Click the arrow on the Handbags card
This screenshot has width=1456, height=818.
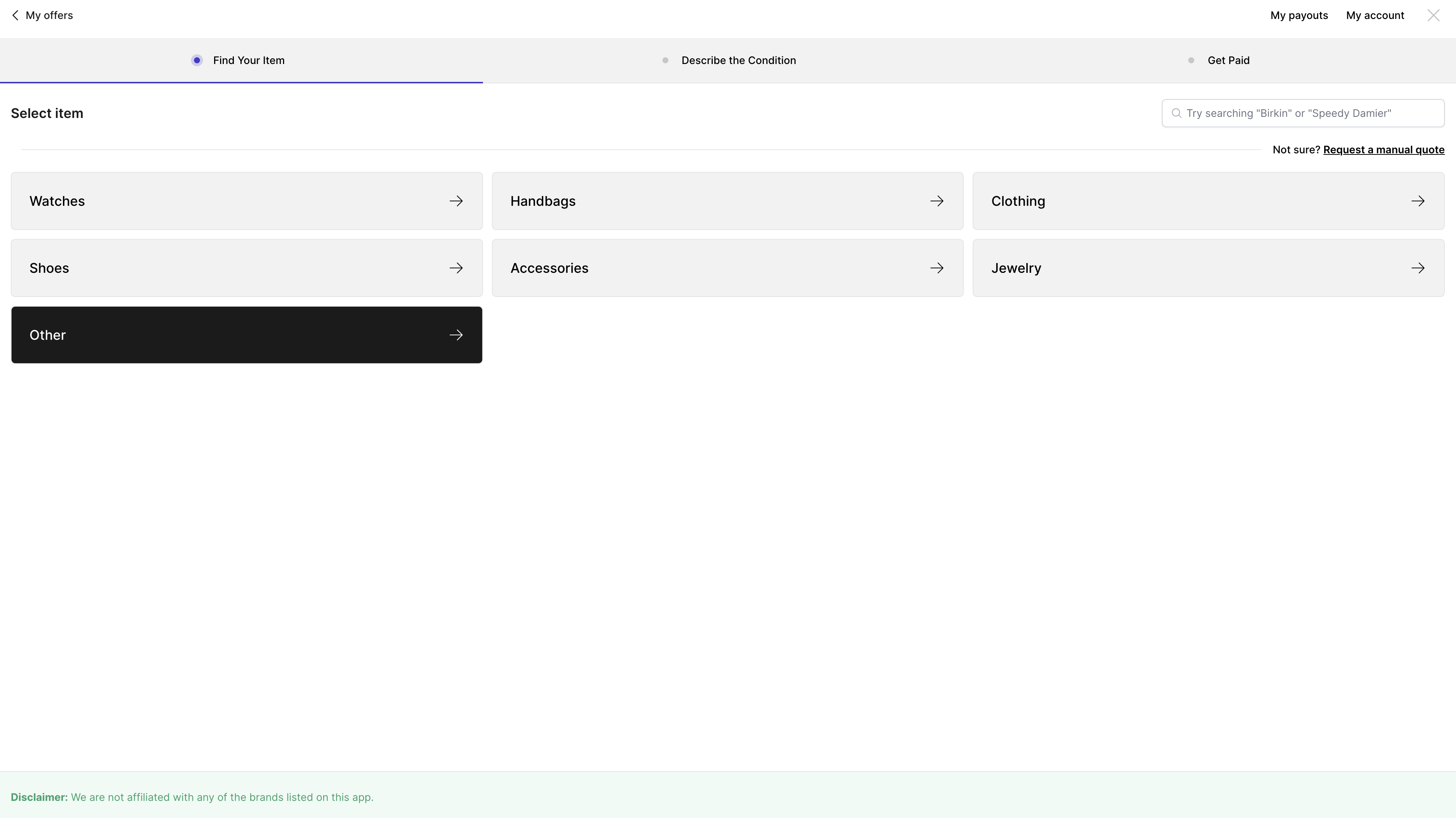point(937,201)
